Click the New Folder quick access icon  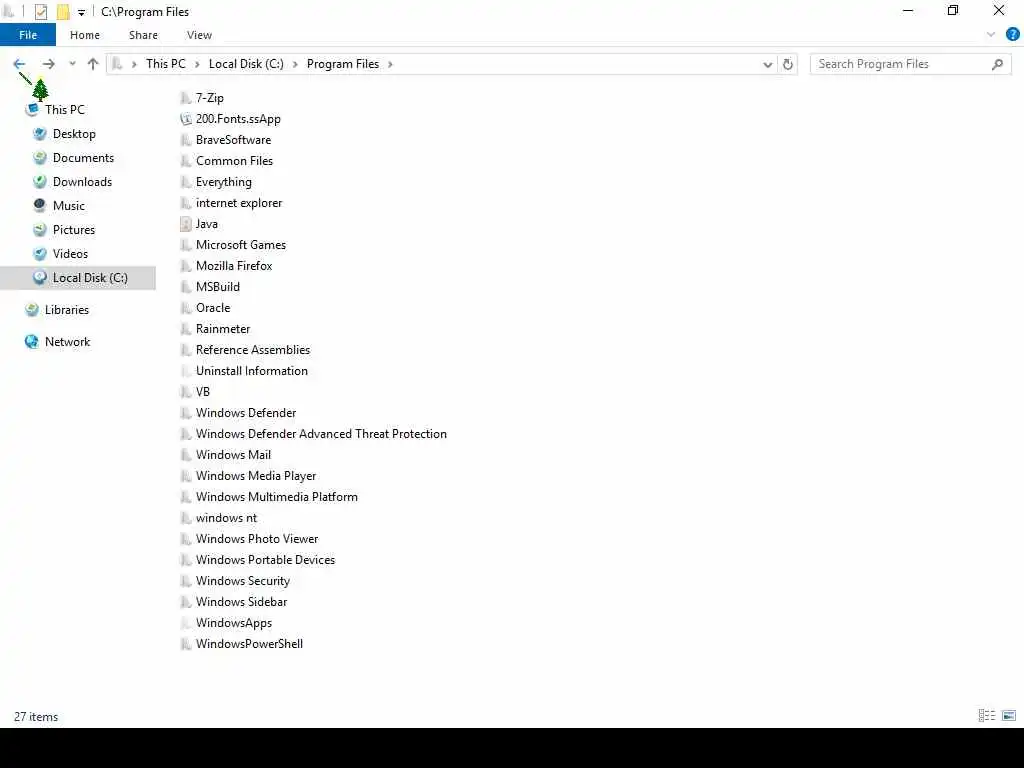[x=63, y=12]
